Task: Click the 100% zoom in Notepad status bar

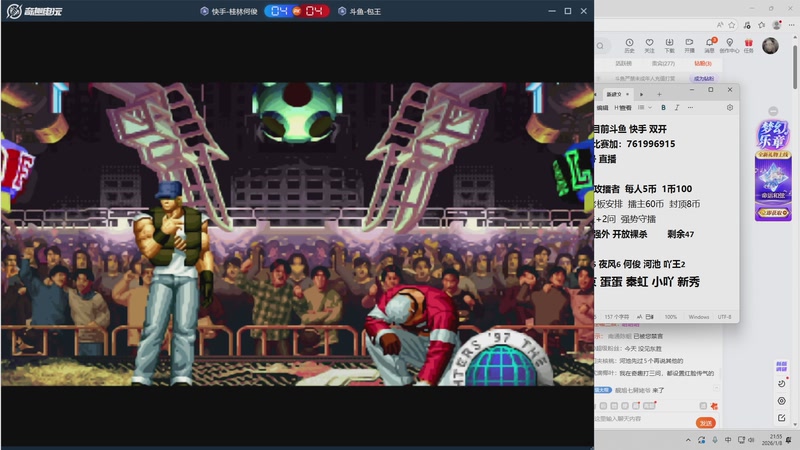Action: (x=670, y=317)
